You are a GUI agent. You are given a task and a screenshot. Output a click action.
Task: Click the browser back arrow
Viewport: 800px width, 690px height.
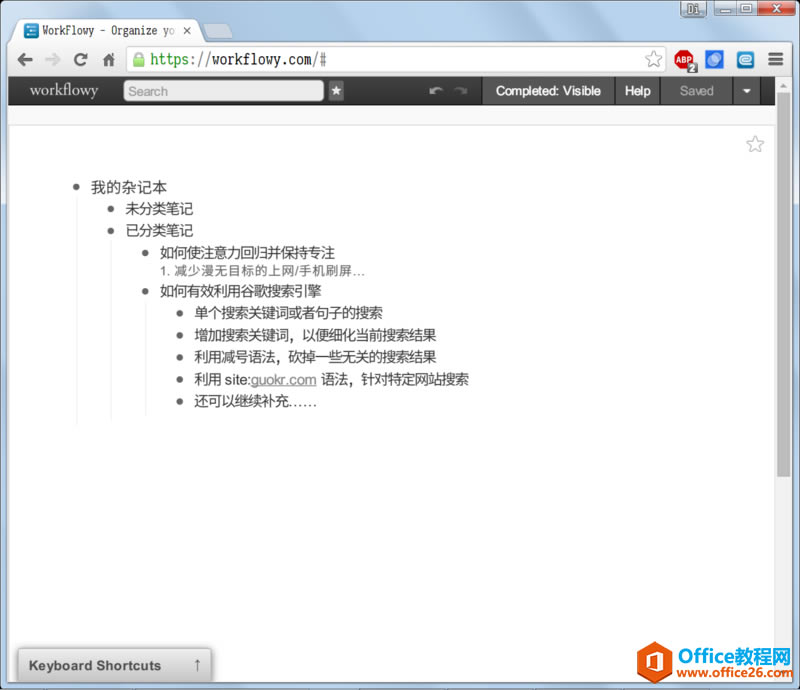[x=24, y=60]
